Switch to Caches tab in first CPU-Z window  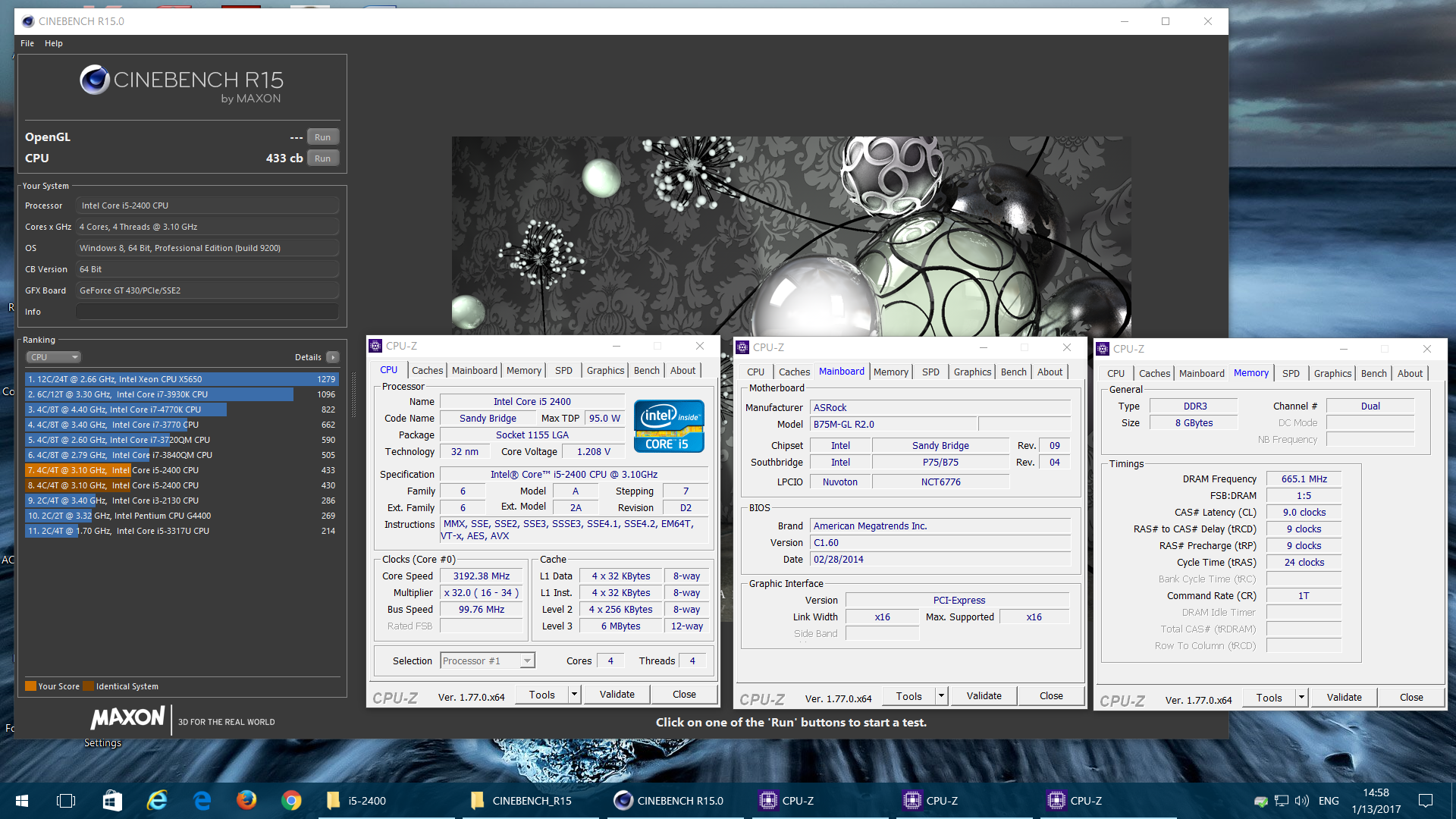pyautogui.click(x=427, y=370)
